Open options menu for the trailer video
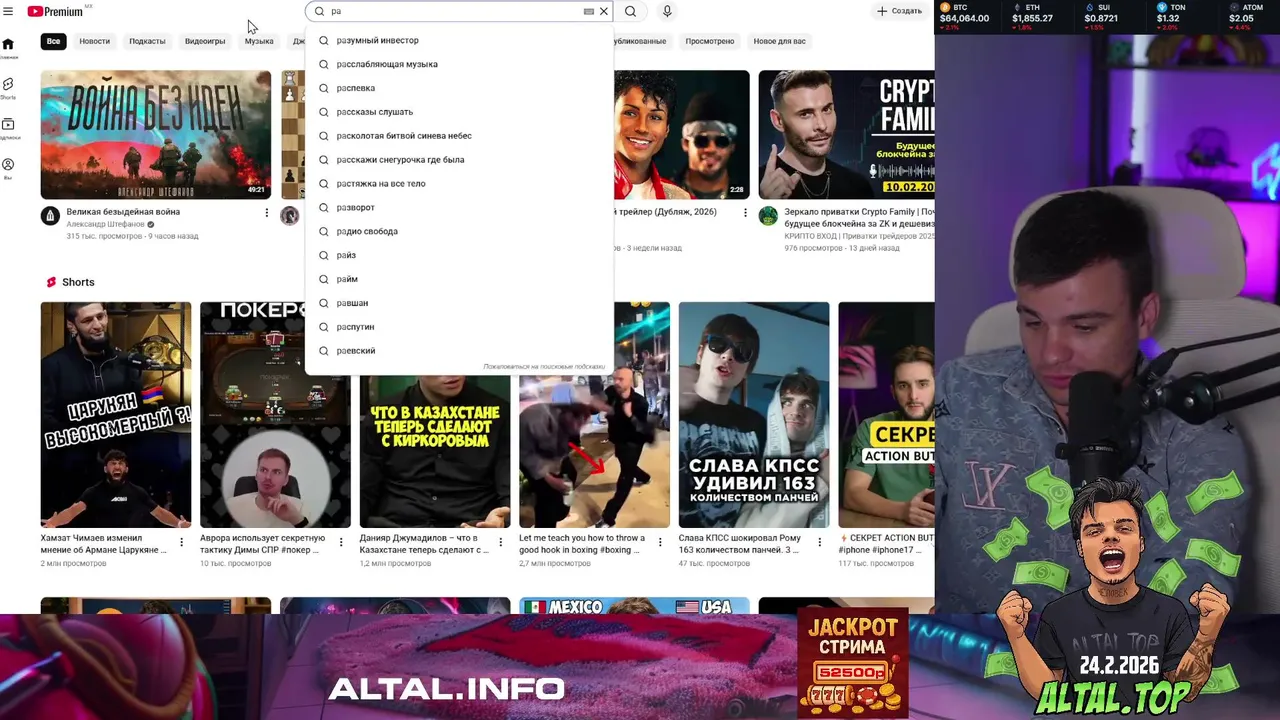 (x=745, y=213)
